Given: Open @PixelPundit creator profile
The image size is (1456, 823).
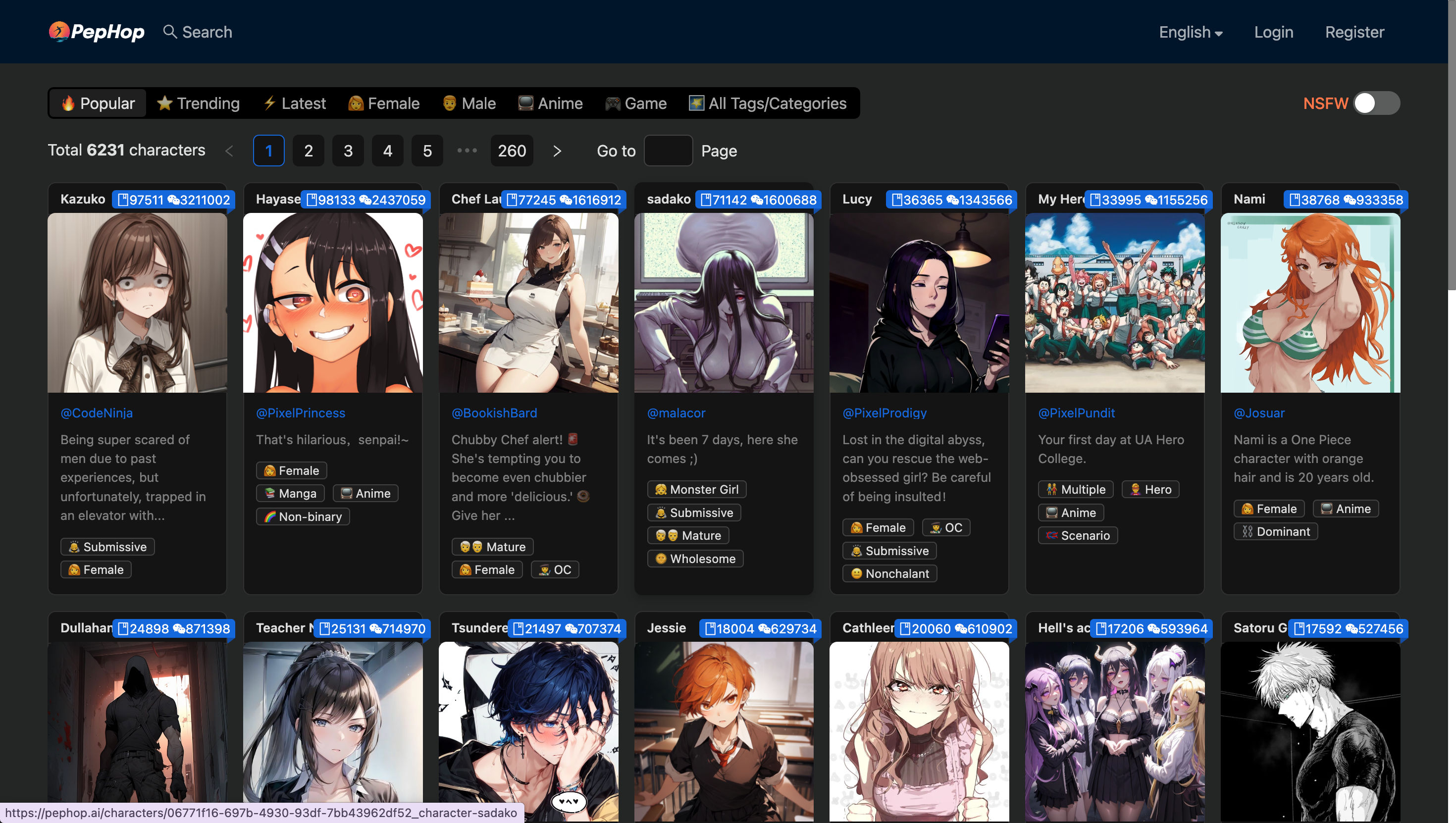Looking at the screenshot, I should pos(1077,413).
